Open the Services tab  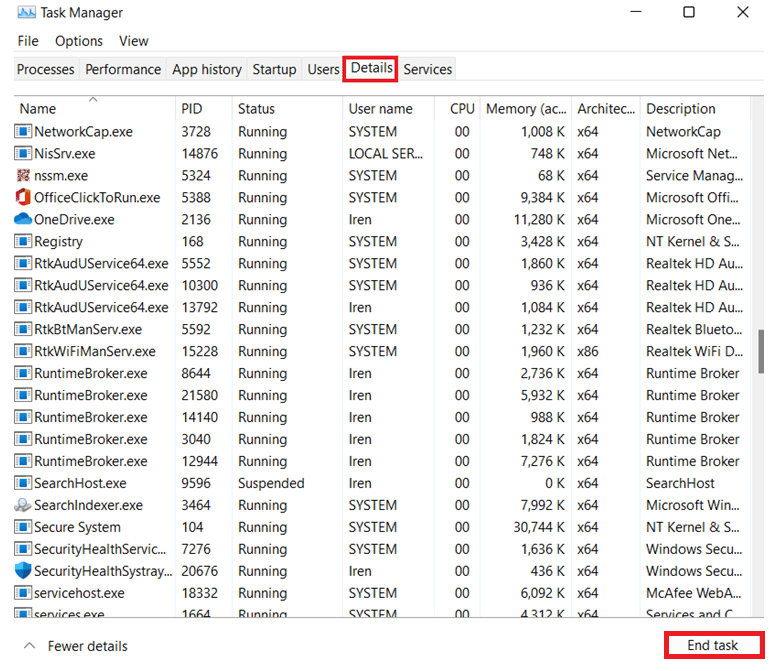[427, 69]
